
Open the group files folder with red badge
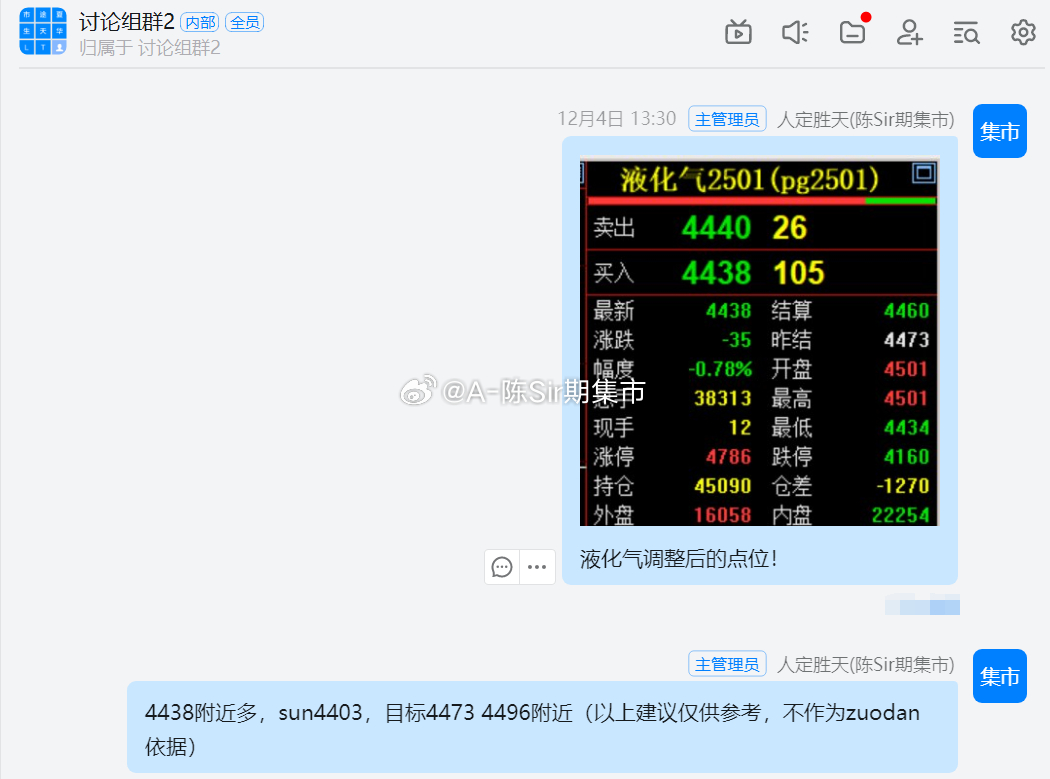[852, 32]
